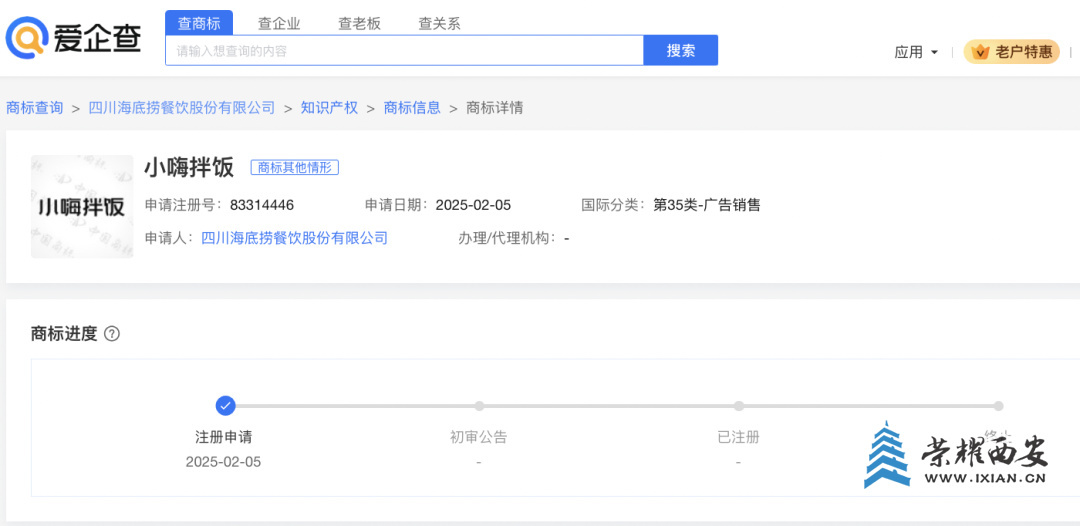Click 第35类-广告销售 classification text

click(707, 205)
